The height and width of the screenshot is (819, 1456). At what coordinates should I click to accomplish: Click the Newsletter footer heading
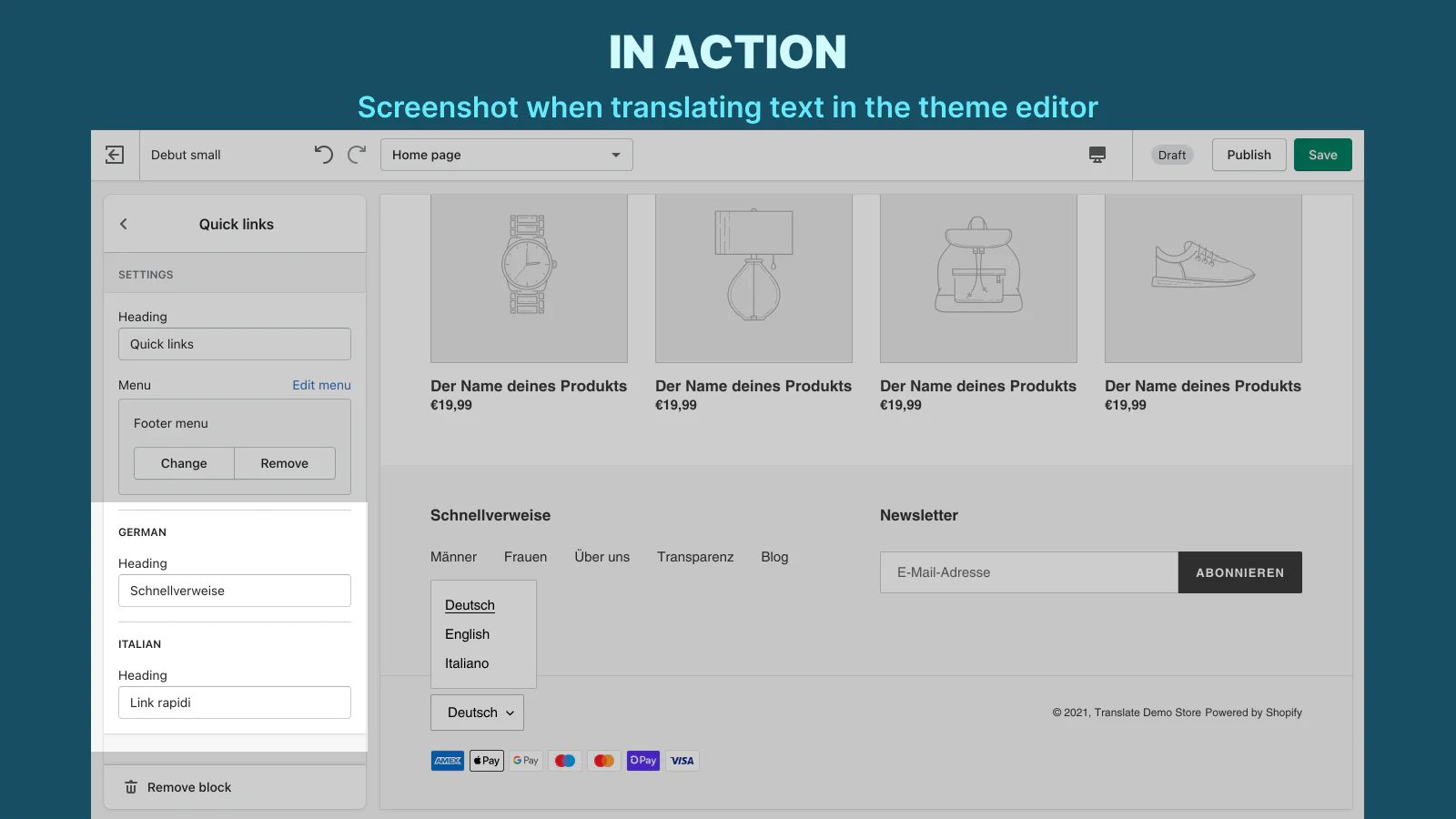(x=919, y=515)
